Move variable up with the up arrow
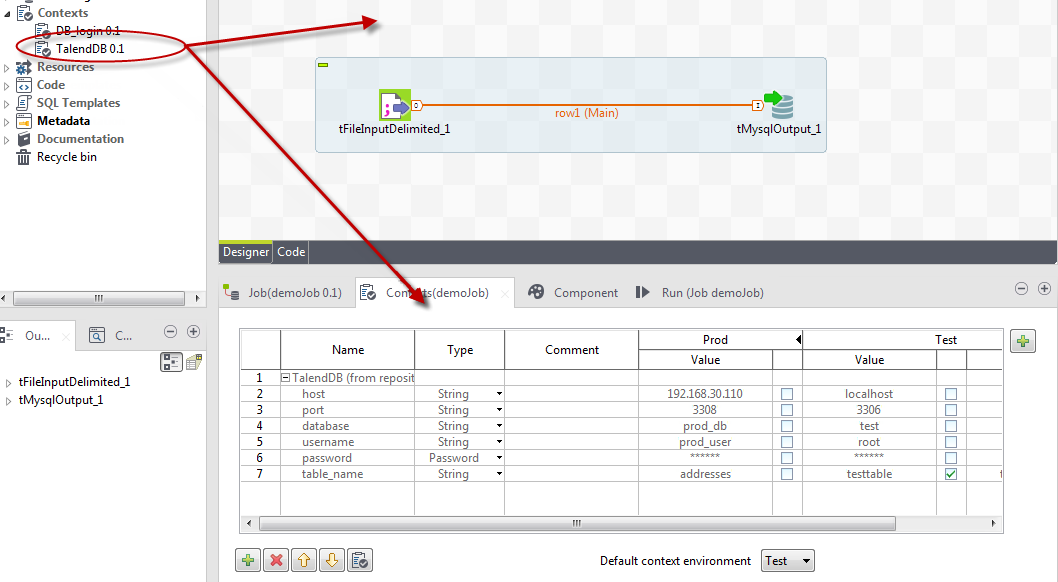 point(305,561)
